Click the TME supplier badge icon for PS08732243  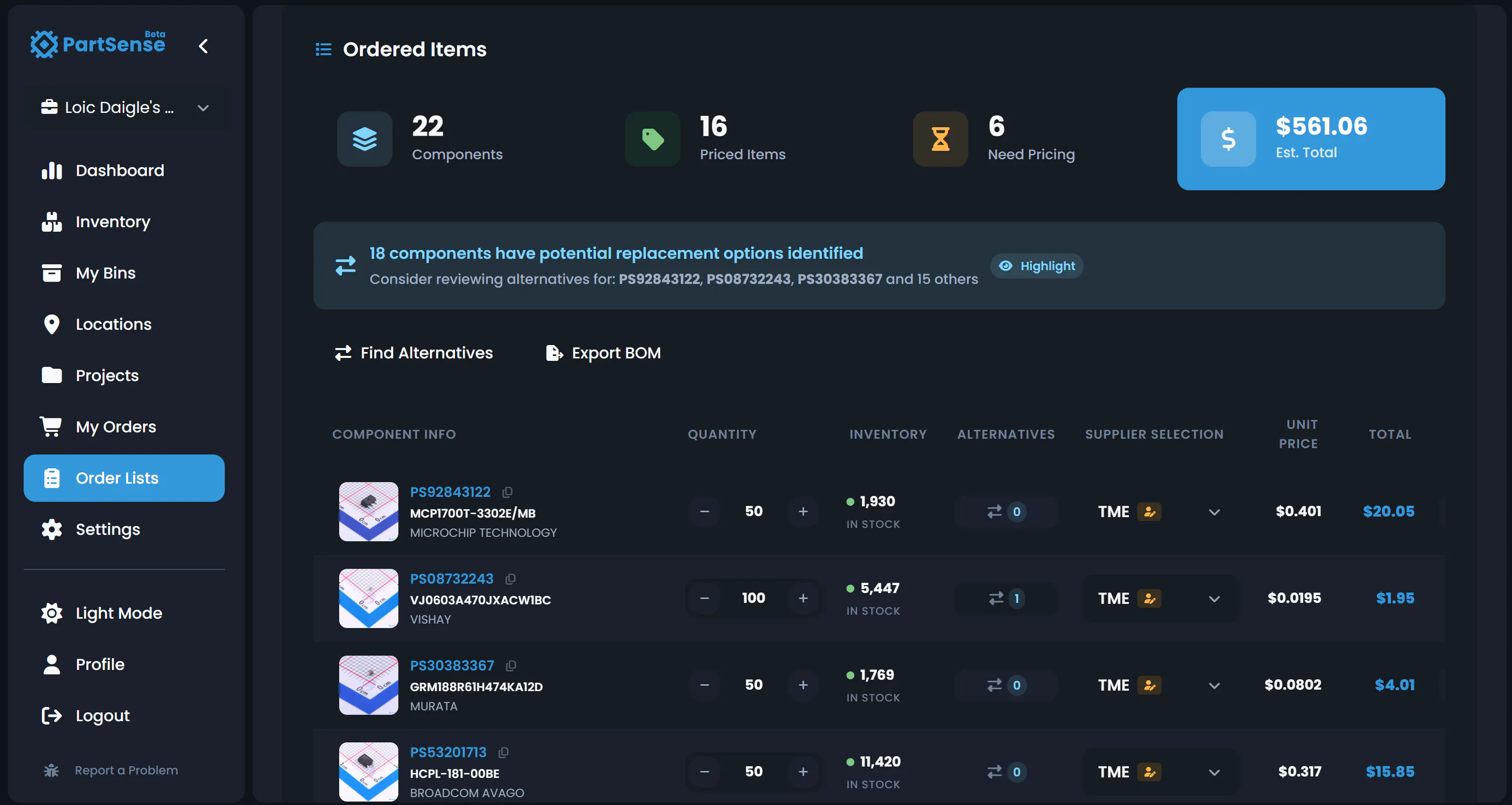[1149, 598]
